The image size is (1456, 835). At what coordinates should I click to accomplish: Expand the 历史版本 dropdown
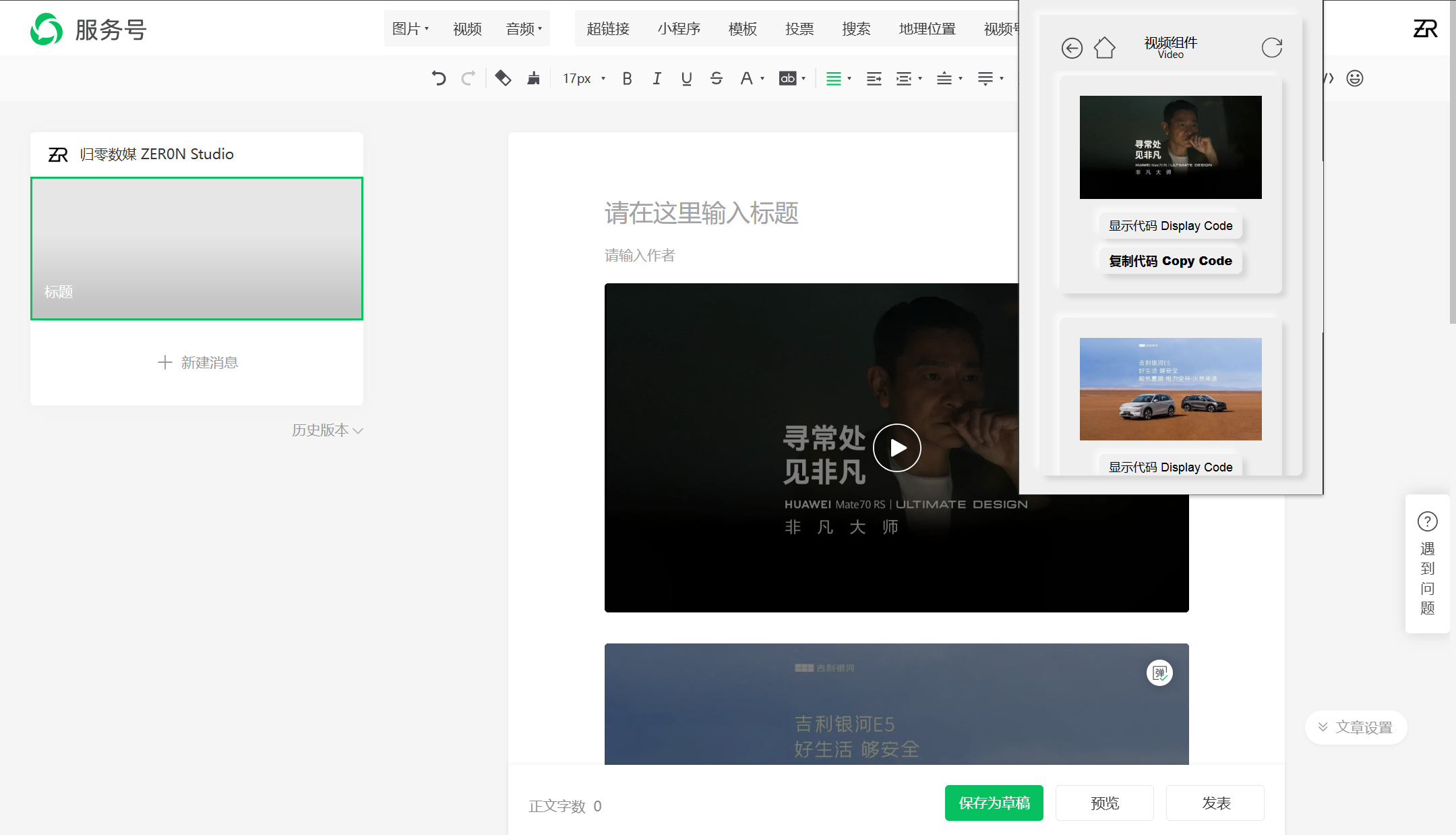click(x=328, y=430)
